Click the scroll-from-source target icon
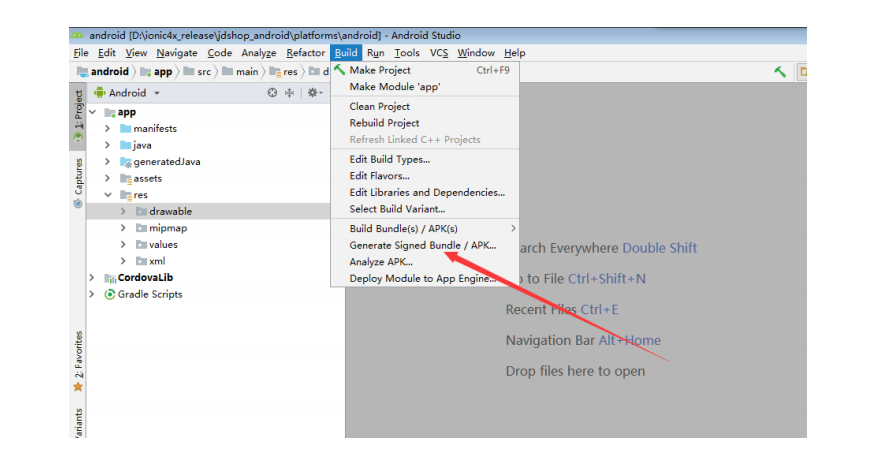The image size is (876, 467). pos(272,93)
